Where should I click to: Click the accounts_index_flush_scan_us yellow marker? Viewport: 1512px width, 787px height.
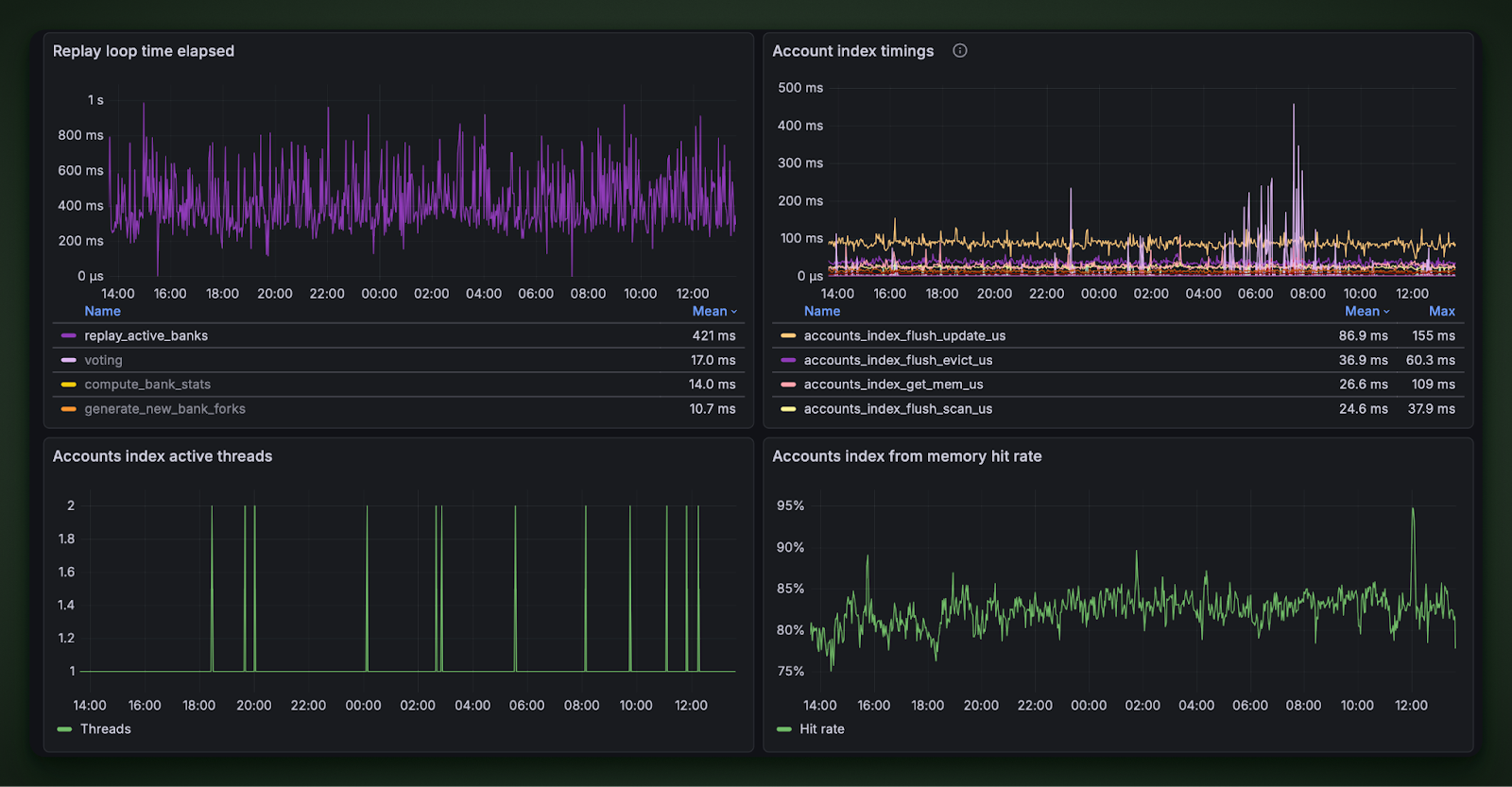pos(788,409)
